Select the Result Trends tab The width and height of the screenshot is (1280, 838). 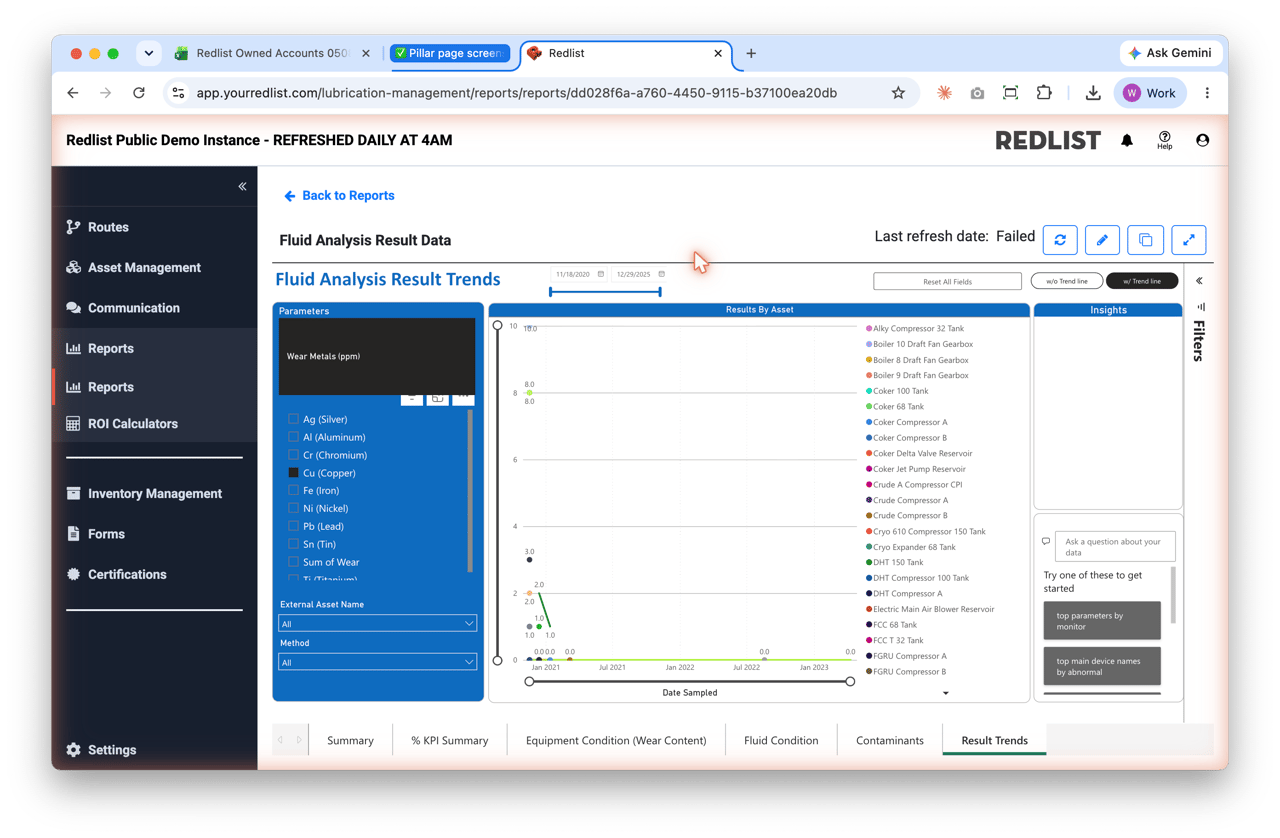pos(994,740)
